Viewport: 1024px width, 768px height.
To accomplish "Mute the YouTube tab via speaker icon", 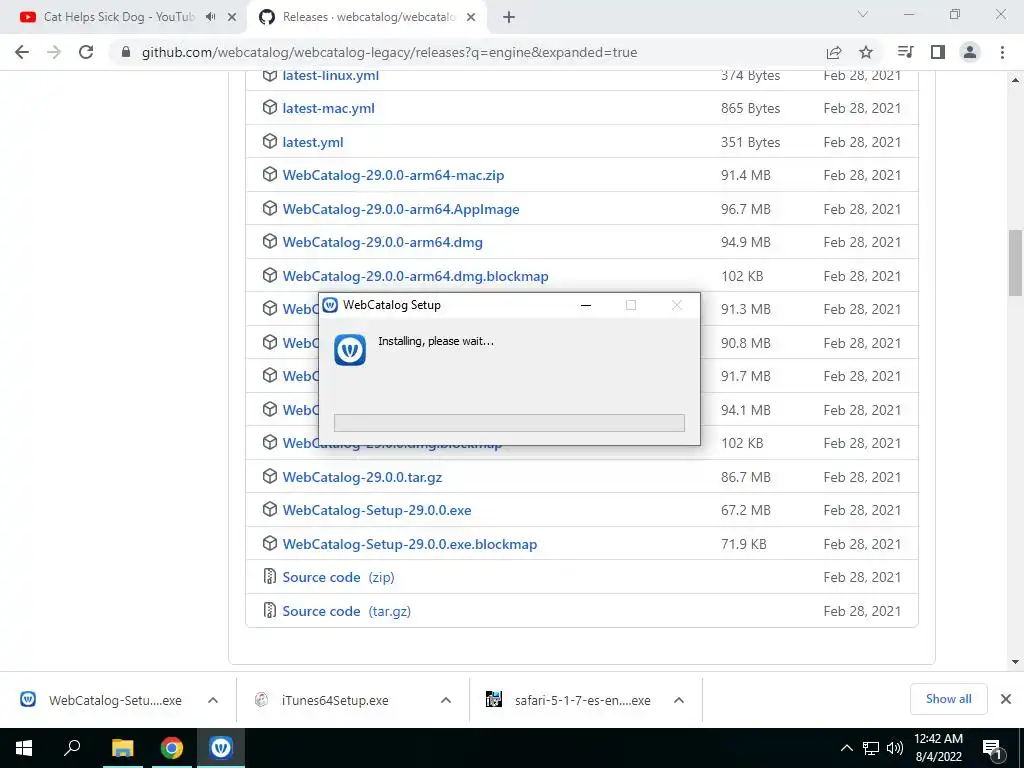I will point(210,17).
